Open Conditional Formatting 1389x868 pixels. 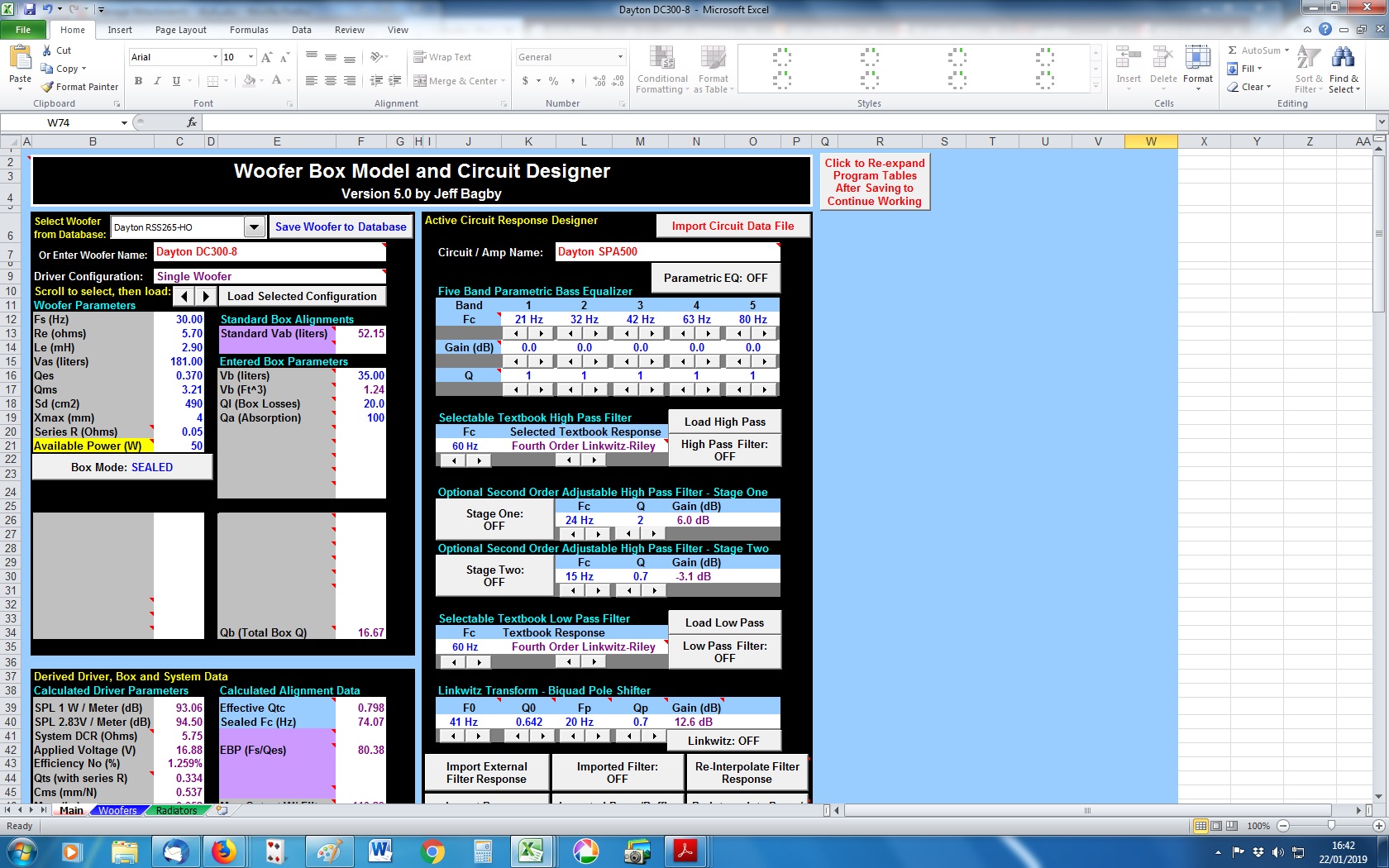tap(662, 70)
